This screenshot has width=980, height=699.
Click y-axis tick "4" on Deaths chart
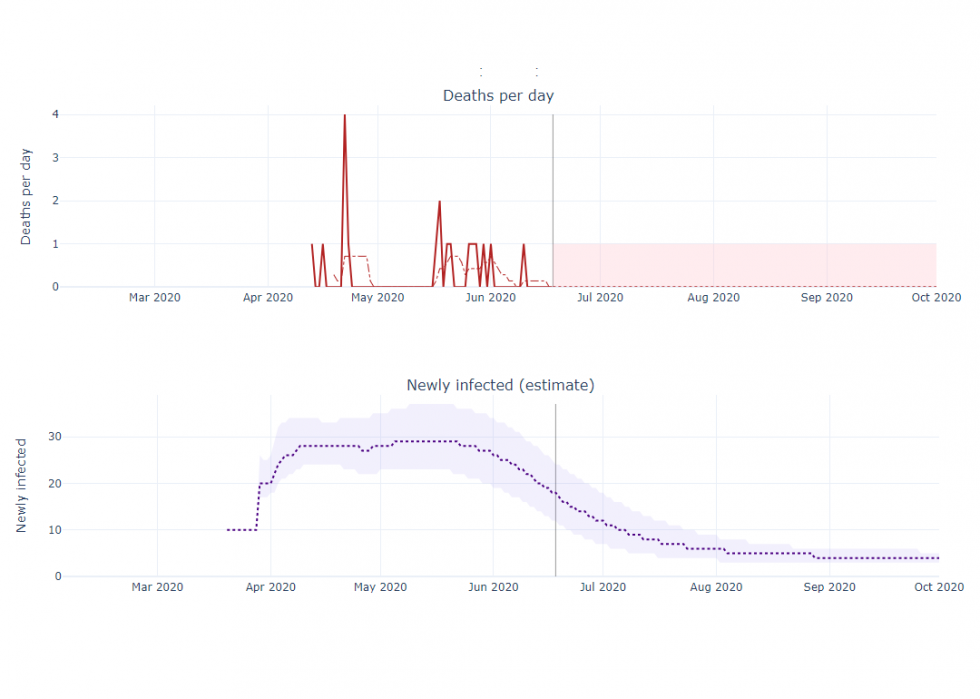pyautogui.click(x=56, y=114)
